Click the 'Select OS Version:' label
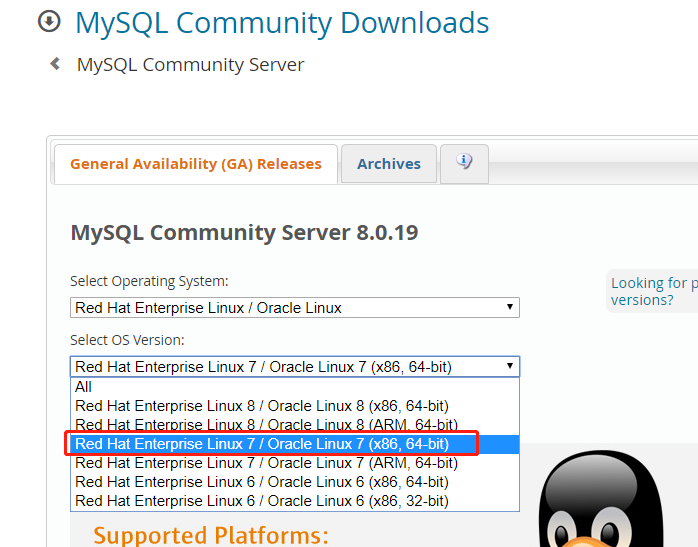The image size is (698, 547). click(x=127, y=340)
